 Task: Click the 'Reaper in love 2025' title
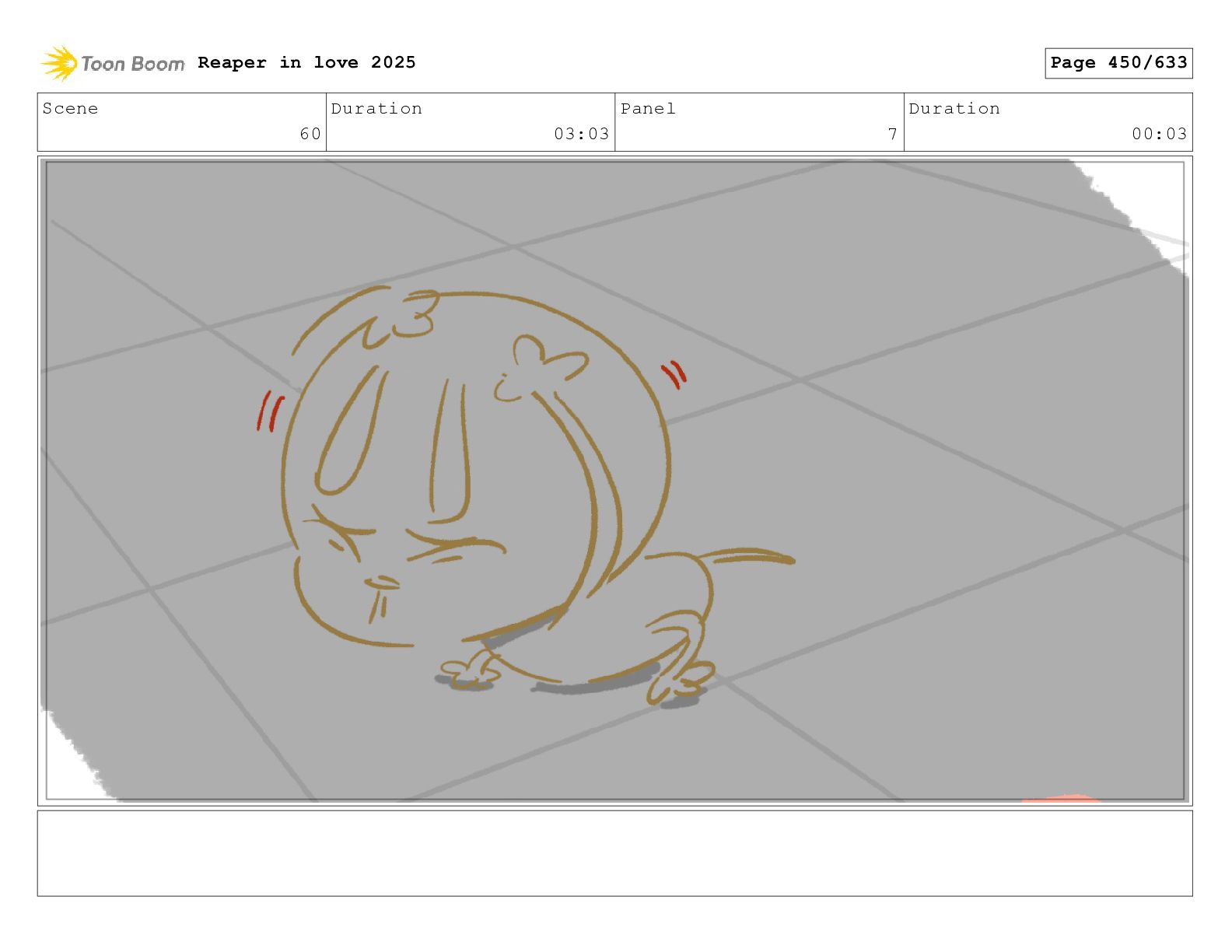click(306, 62)
